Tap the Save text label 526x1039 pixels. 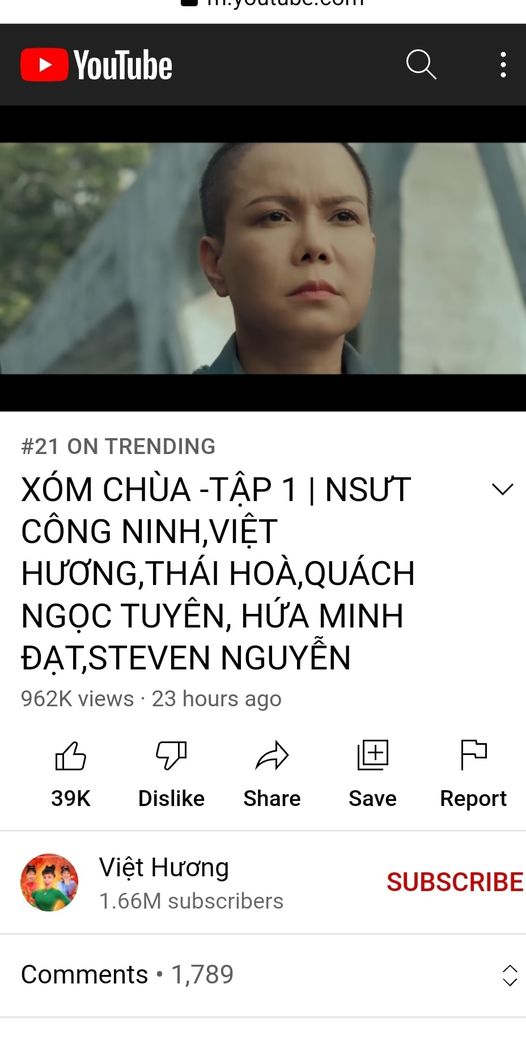point(372,798)
